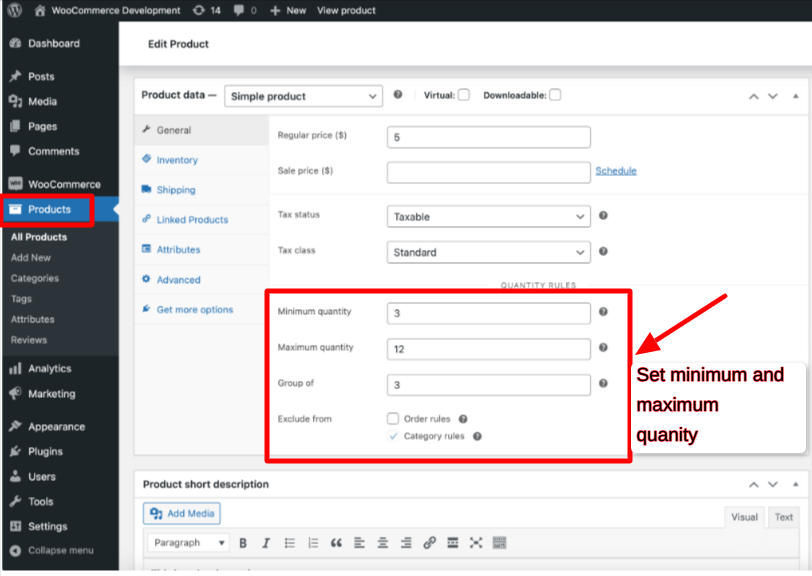Click the Minimum quantity input field
Viewport: 812px width, 576px height.
click(488, 313)
